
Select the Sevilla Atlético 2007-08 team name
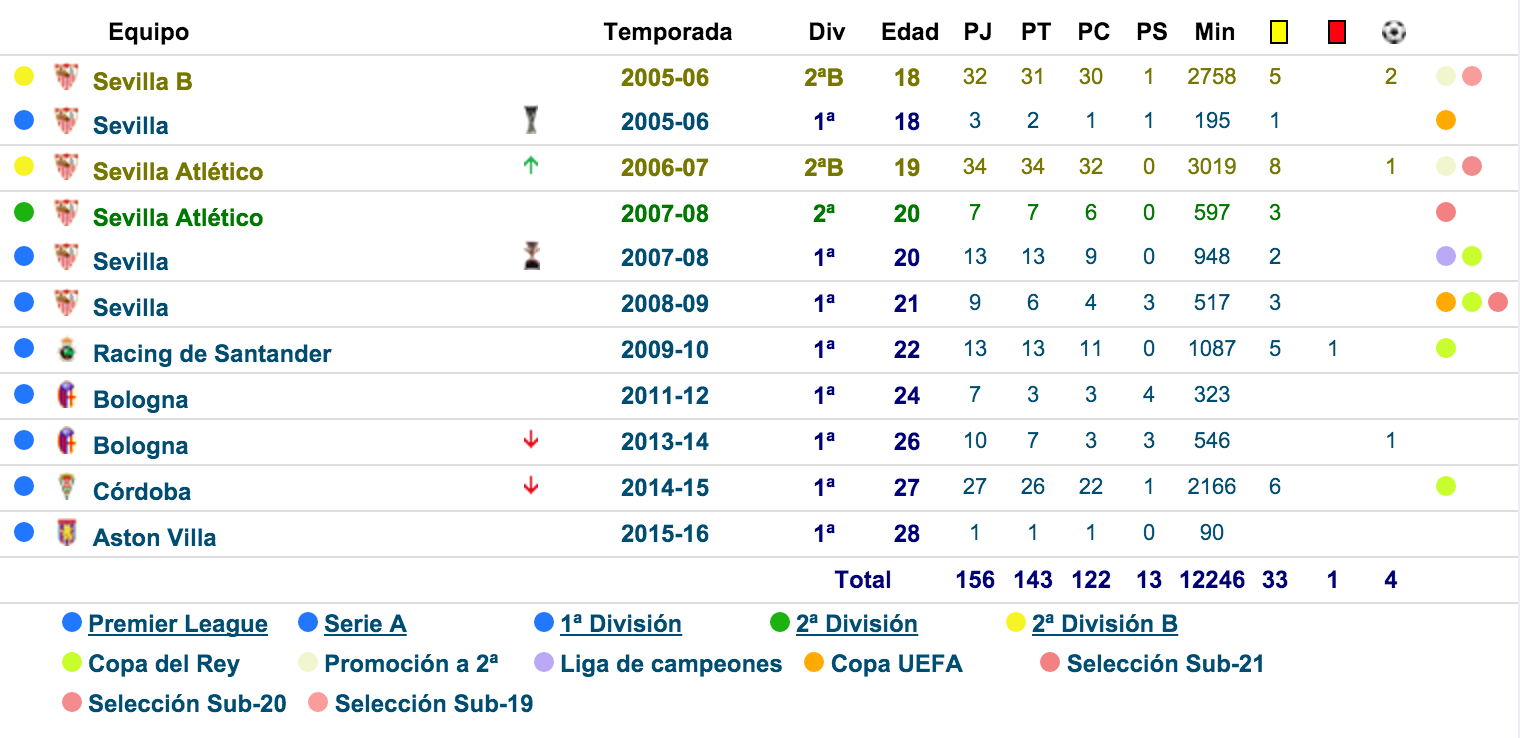pos(178,217)
